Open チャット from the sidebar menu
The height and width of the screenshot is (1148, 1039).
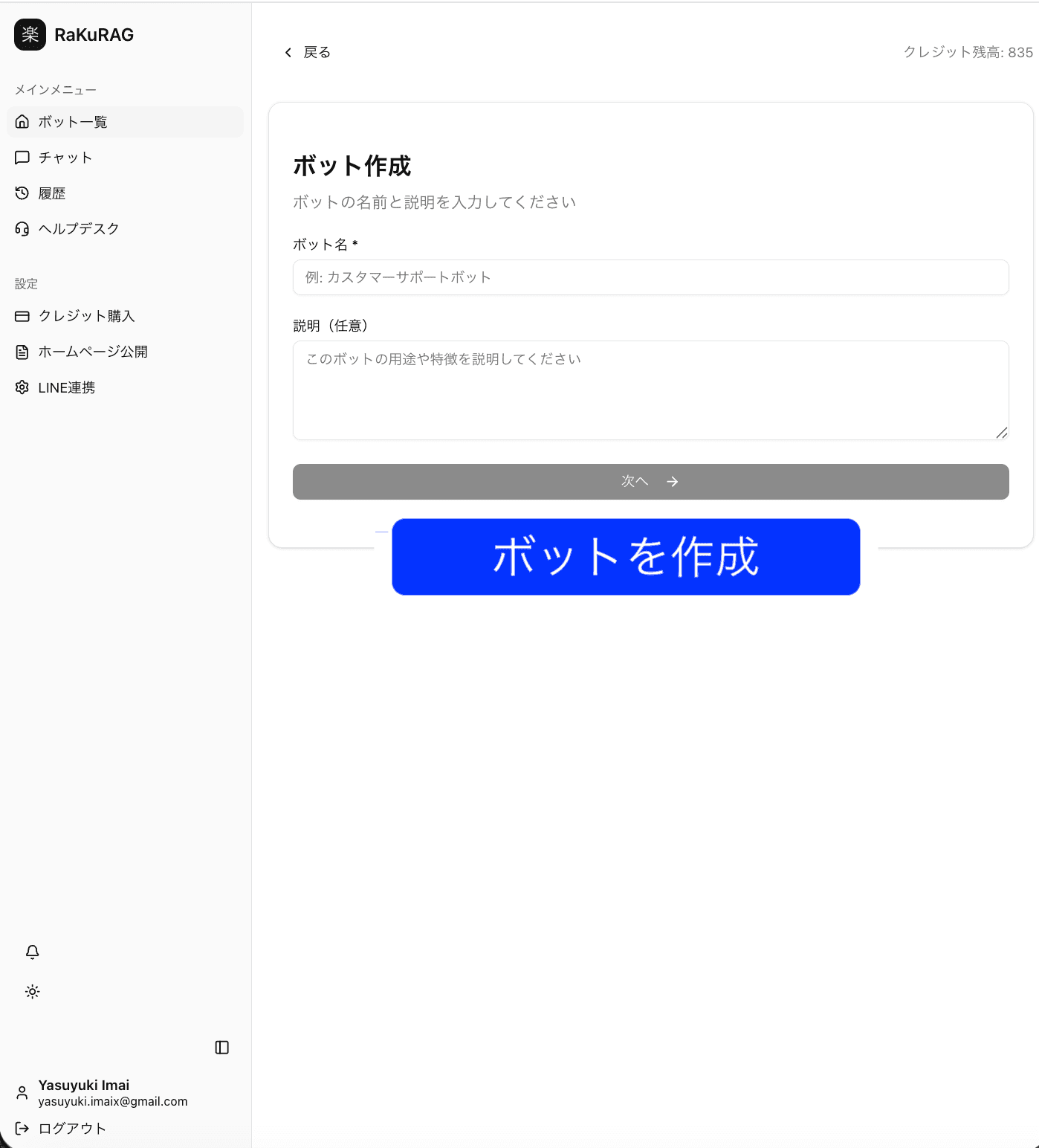[x=65, y=157]
